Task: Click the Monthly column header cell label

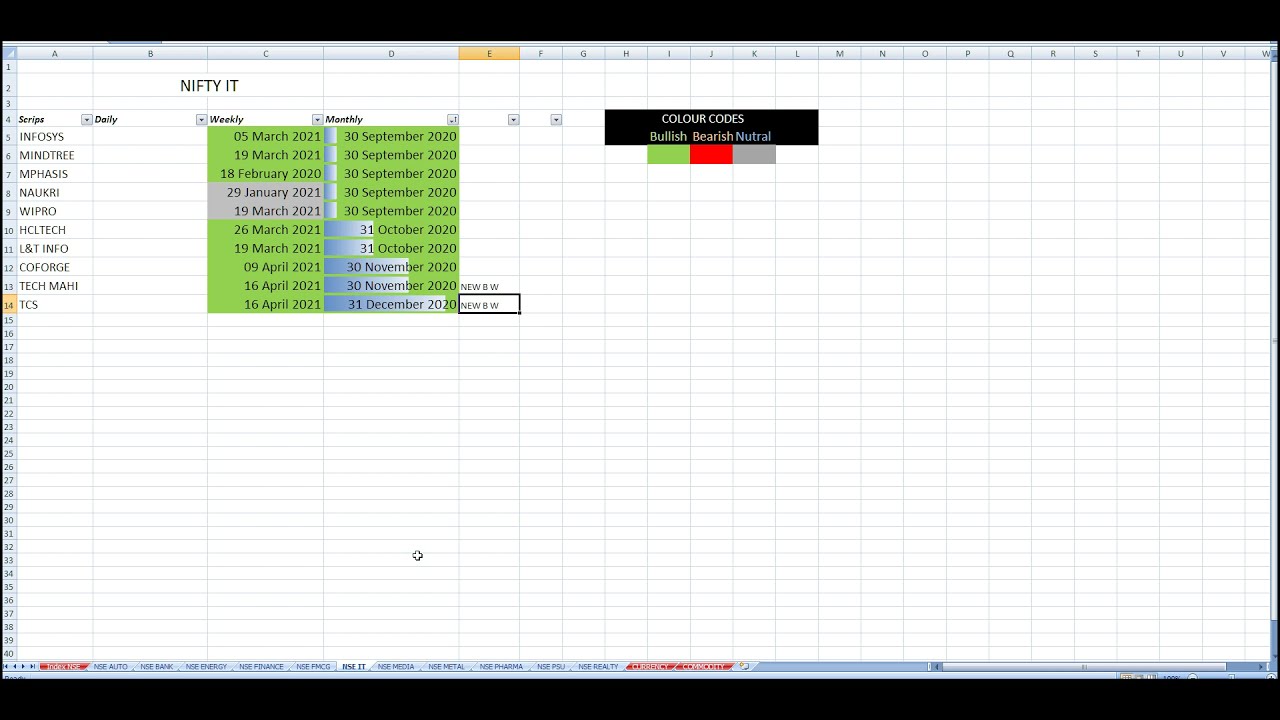Action: point(344,120)
